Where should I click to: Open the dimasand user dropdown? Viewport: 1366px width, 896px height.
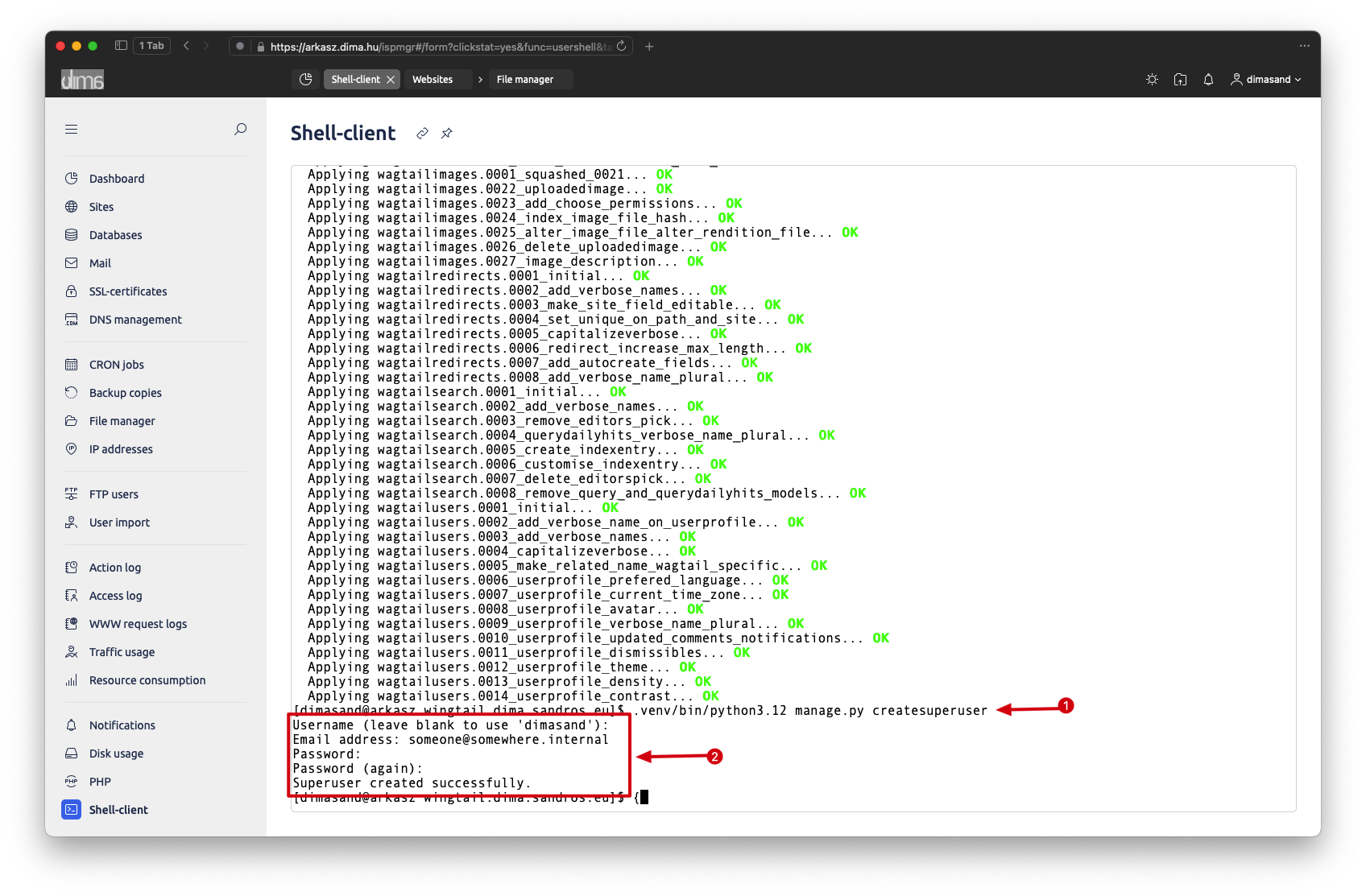pos(1265,80)
